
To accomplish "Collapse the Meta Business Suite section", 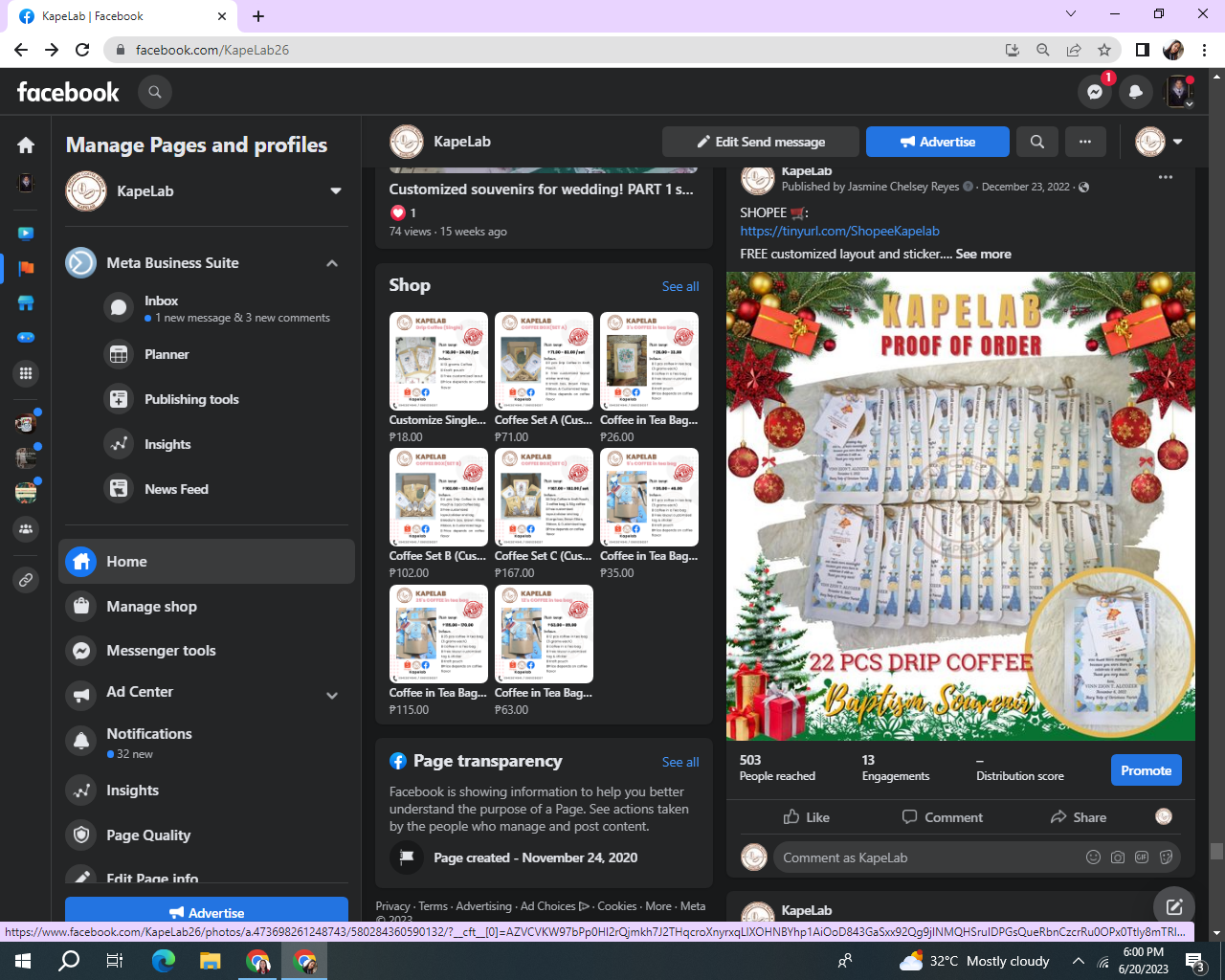I will coord(332,263).
